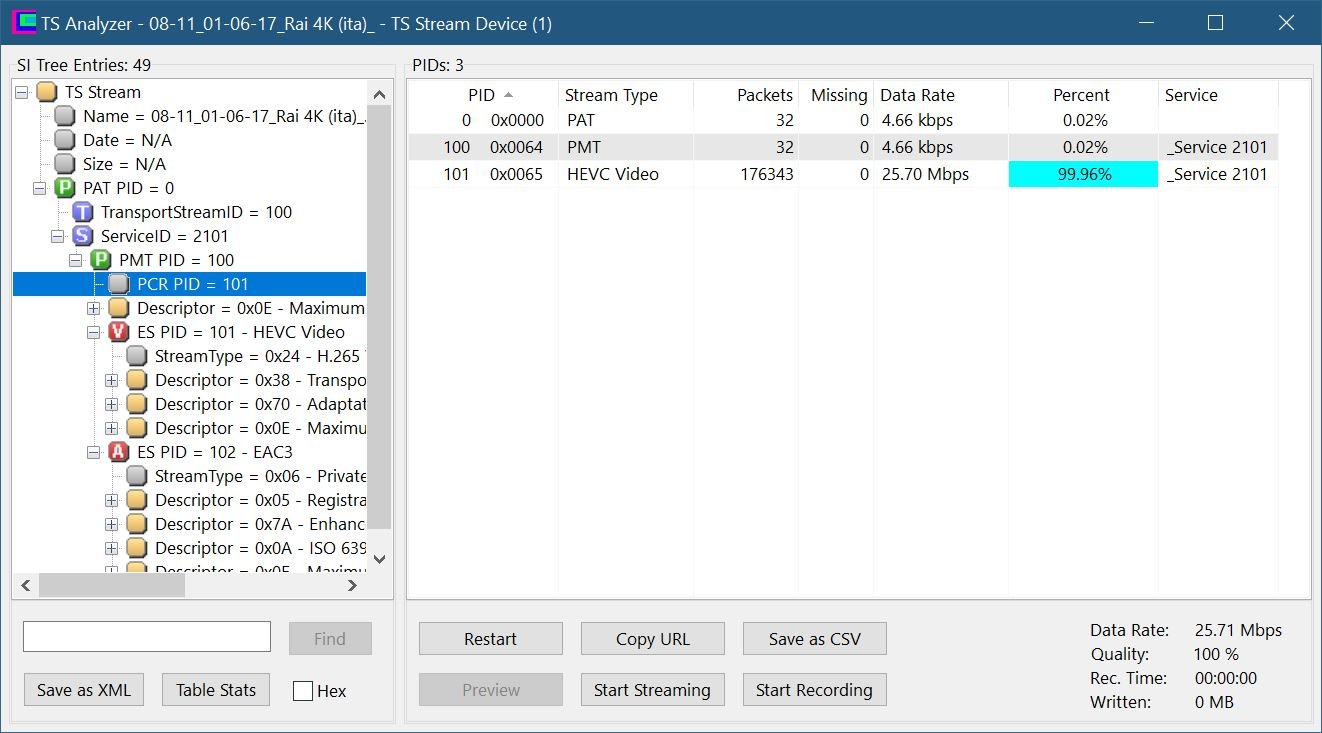Image resolution: width=1322 pixels, height=733 pixels.
Task: Click the cyan 99.96% percent cell
Action: point(1082,174)
